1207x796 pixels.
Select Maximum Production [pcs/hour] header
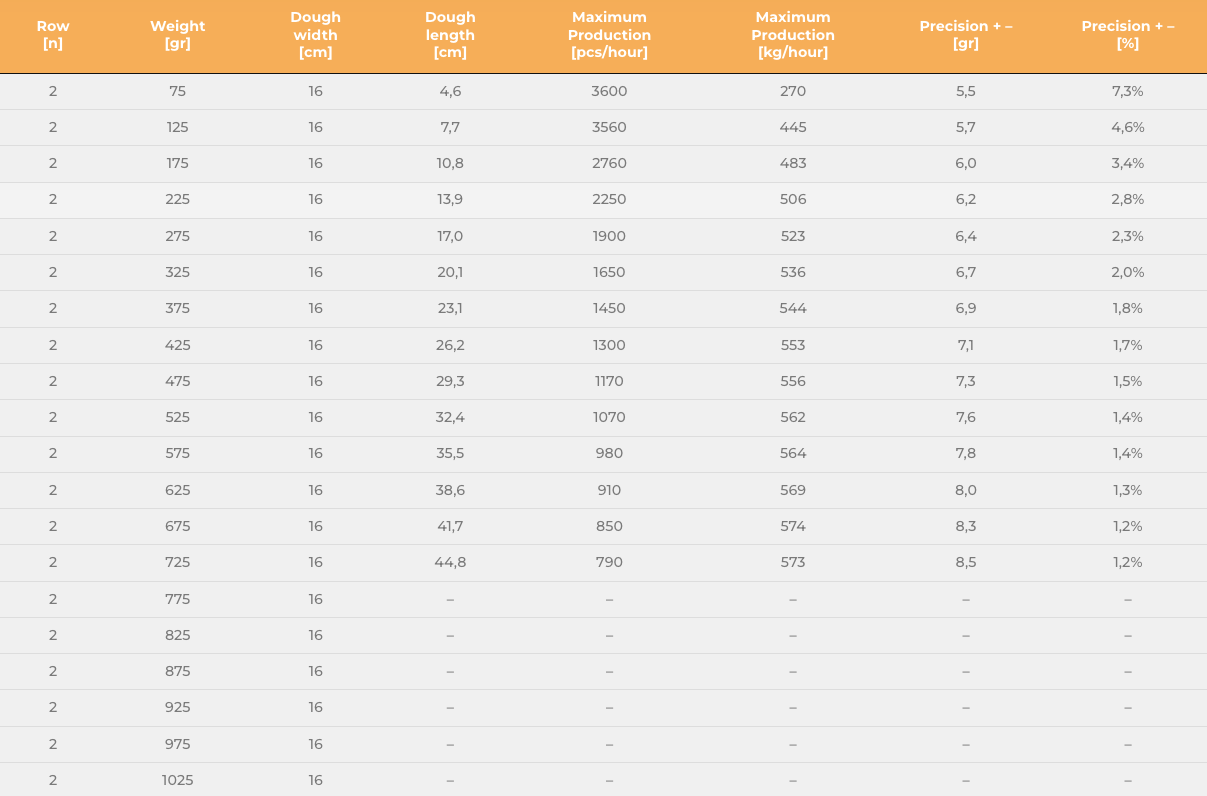[609, 35]
